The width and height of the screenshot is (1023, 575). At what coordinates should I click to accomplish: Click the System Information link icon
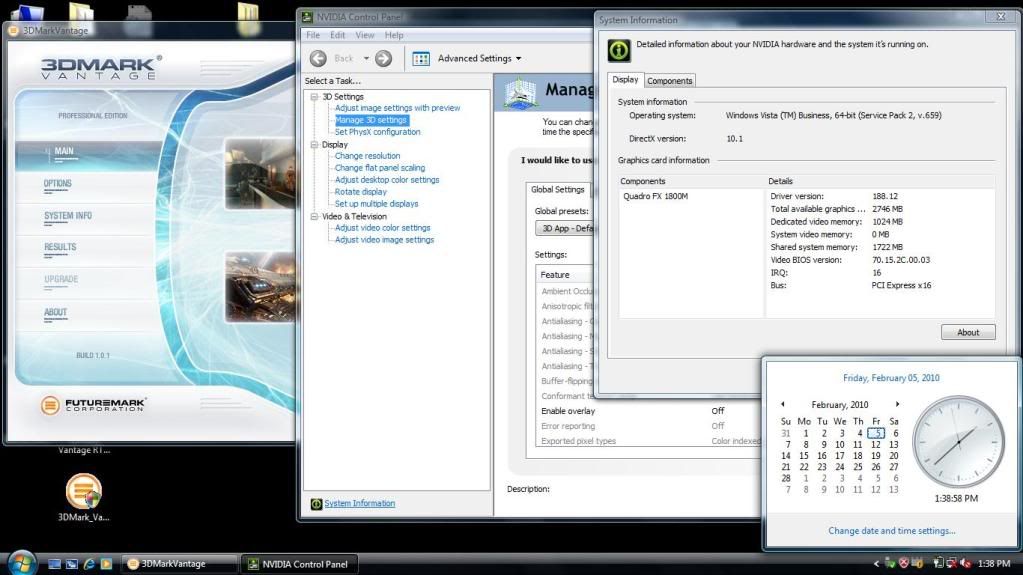pos(316,504)
